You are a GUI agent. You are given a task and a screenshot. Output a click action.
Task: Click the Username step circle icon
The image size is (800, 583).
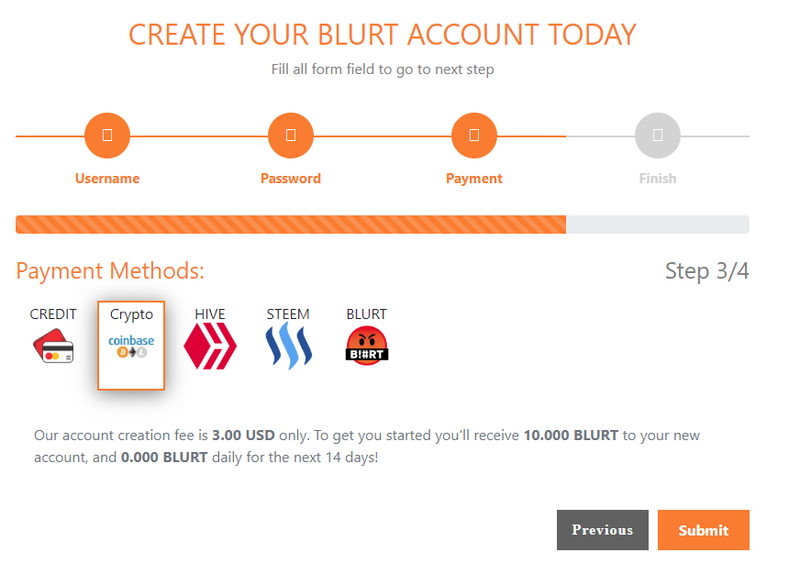click(x=107, y=135)
